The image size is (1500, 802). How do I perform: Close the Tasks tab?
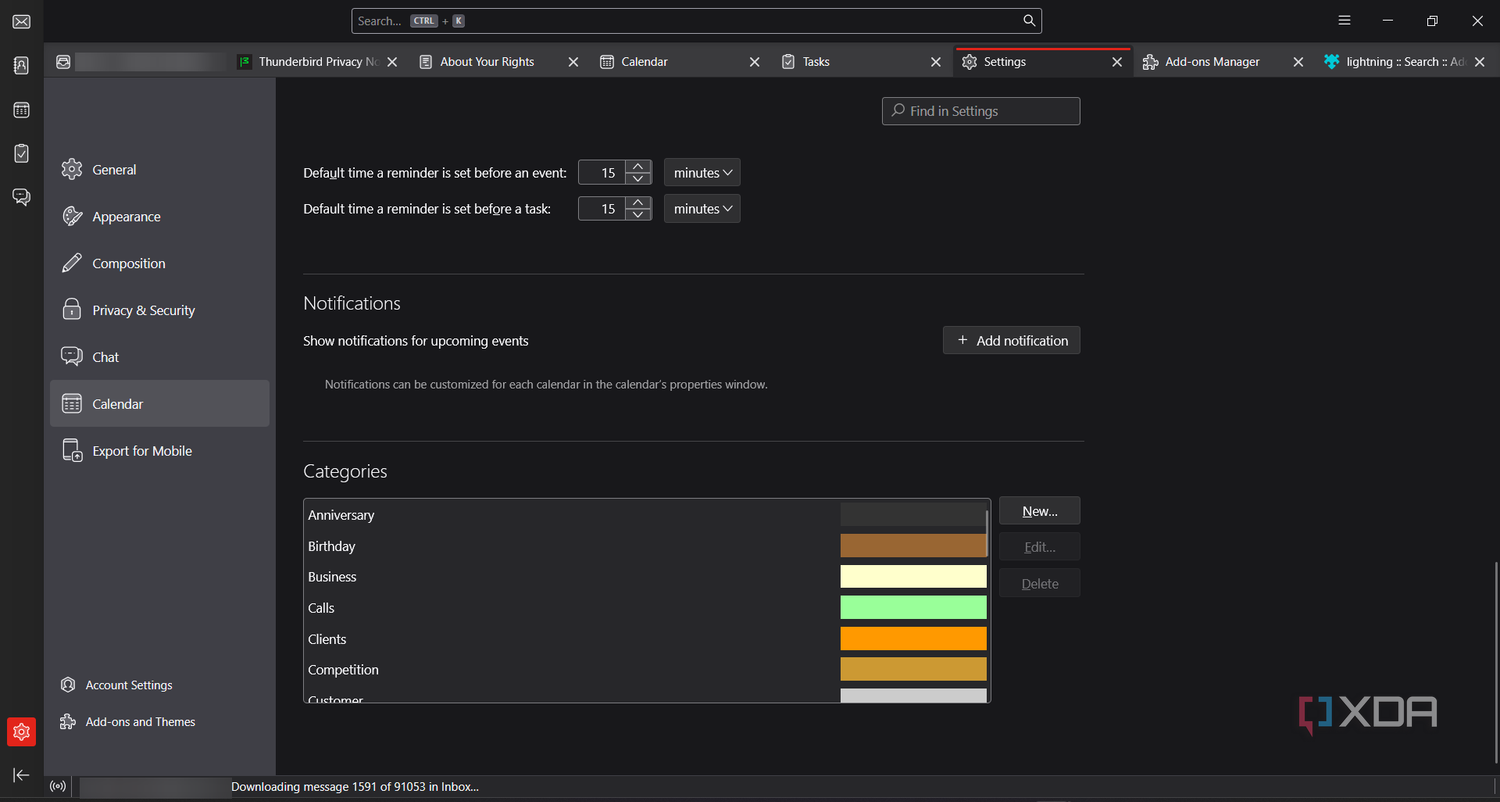coord(936,62)
